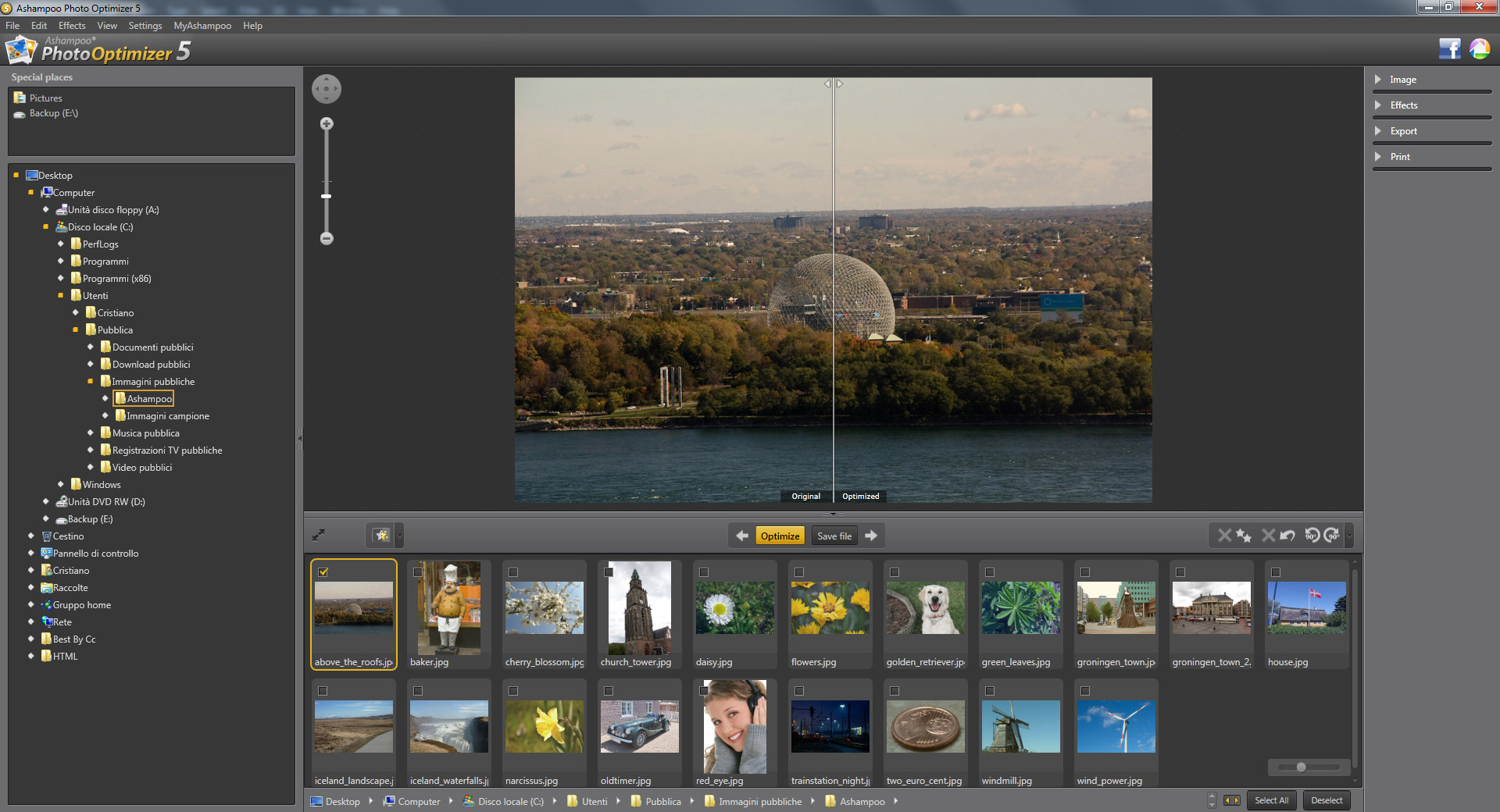Expand the Effects panel
The image size is (1500, 812).
pyautogui.click(x=1403, y=105)
